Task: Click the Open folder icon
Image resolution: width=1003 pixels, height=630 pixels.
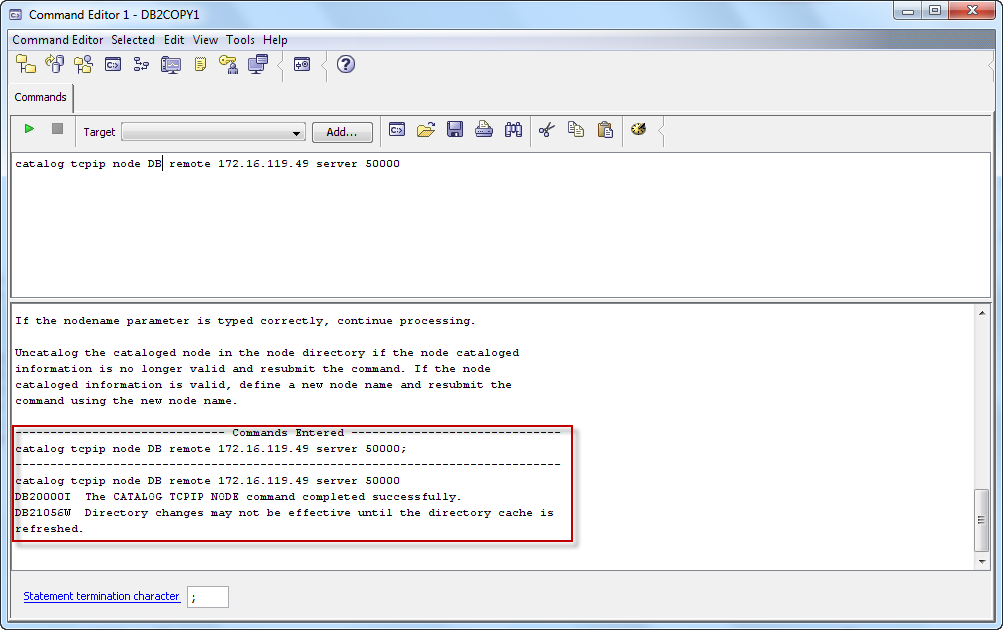Action: pyautogui.click(x=426, y=130)
